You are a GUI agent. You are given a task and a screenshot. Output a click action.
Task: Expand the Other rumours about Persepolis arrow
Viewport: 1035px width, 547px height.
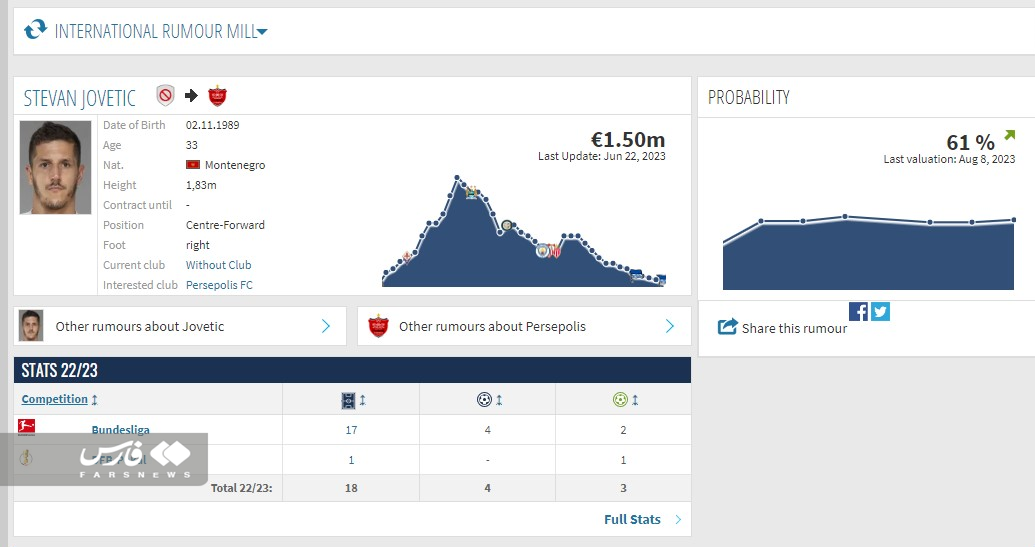669,326
